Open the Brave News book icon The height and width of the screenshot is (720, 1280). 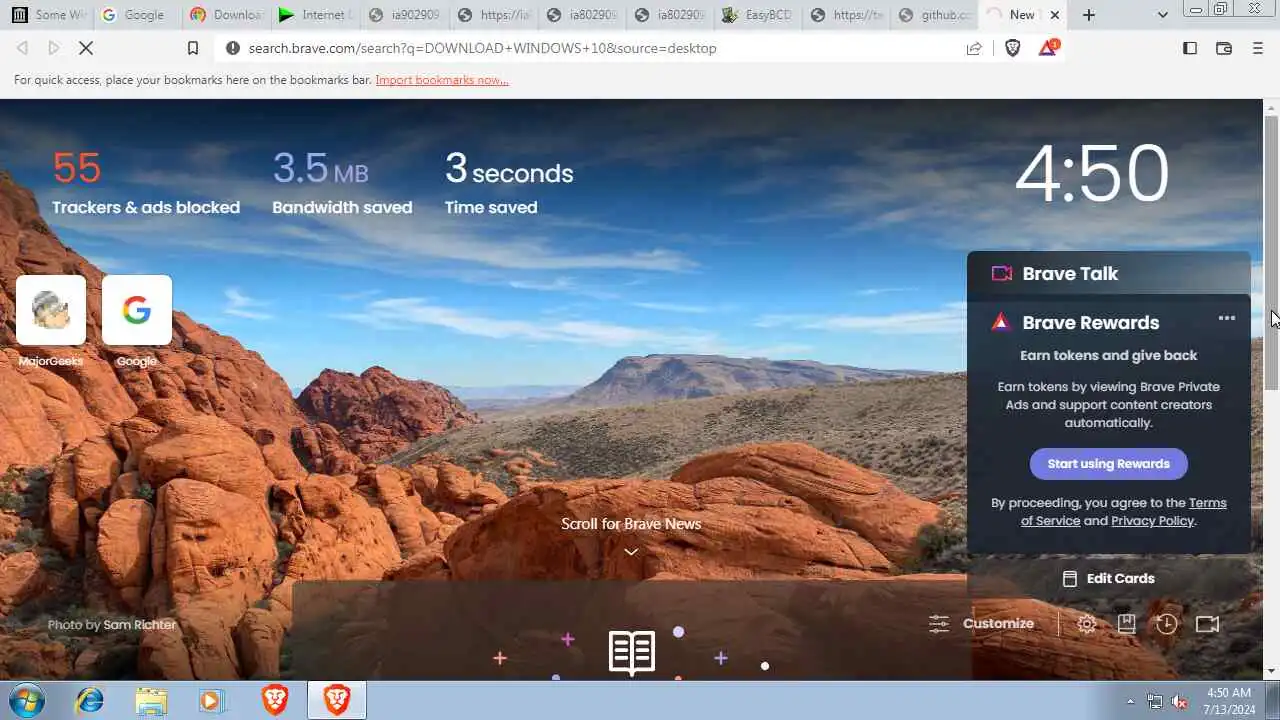pyautogui.click(x=632, y=653)
